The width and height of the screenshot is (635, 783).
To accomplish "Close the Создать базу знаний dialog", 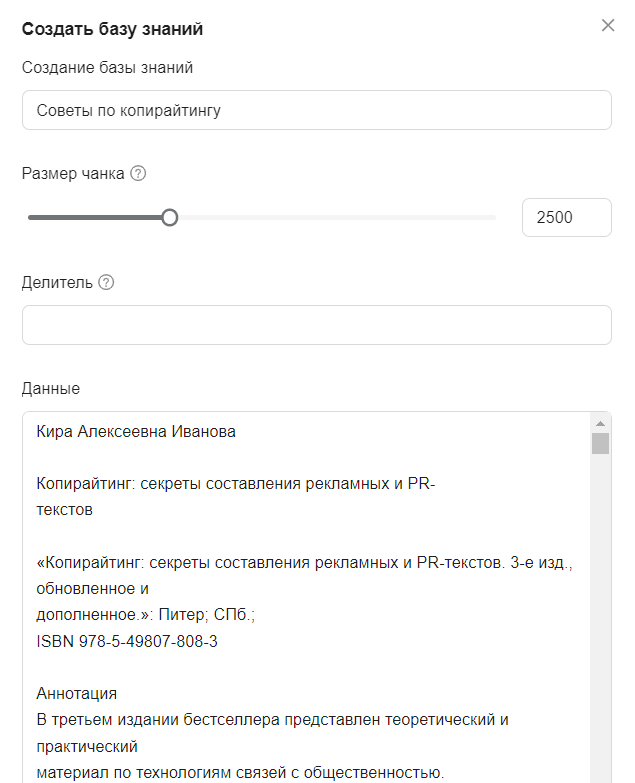I will [608, 26].
